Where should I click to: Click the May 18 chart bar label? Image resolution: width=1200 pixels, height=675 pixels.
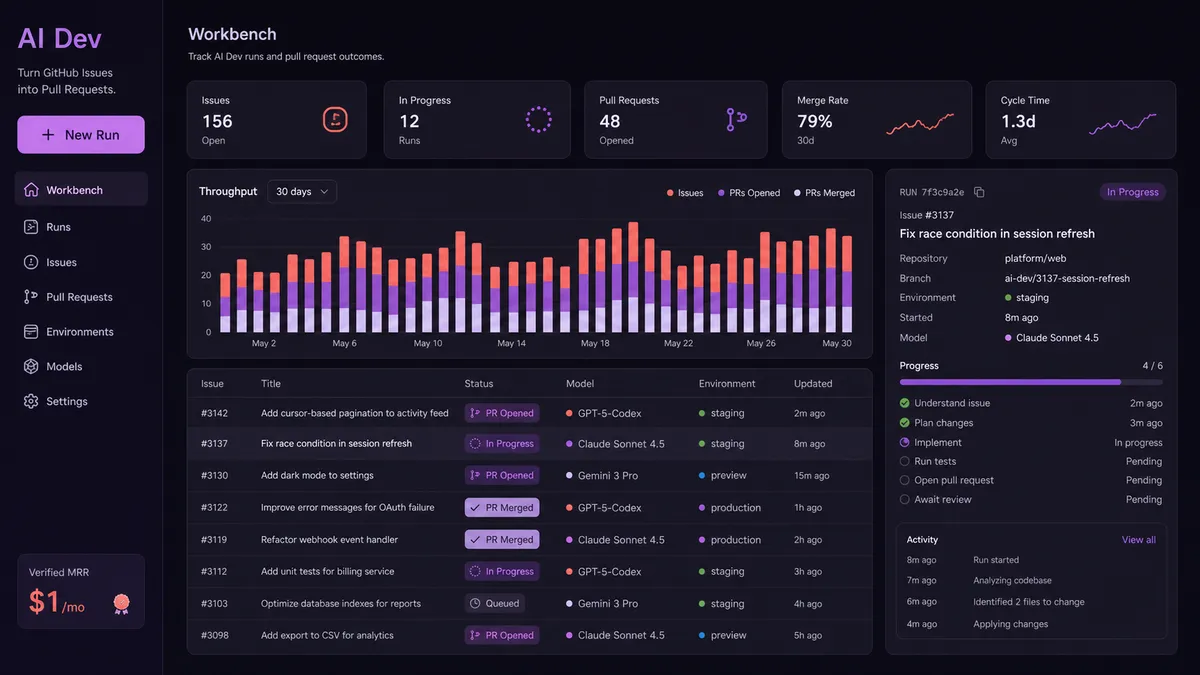click(x=595, y=343)
